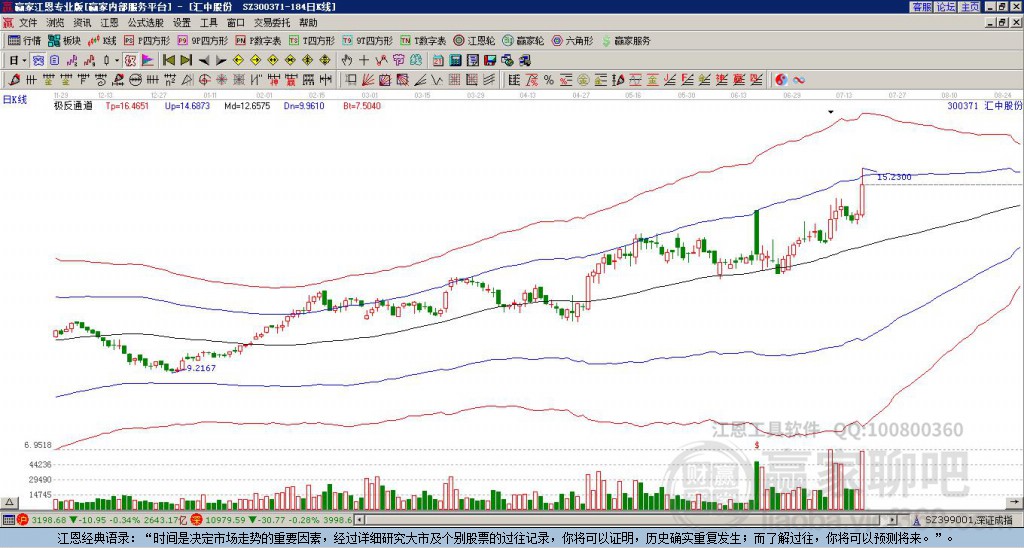The height and width of the screenshot is (548, 1024).
Task: Click the 9.2167 low price label
Action: pyautogui.click(x=201, y=368)
